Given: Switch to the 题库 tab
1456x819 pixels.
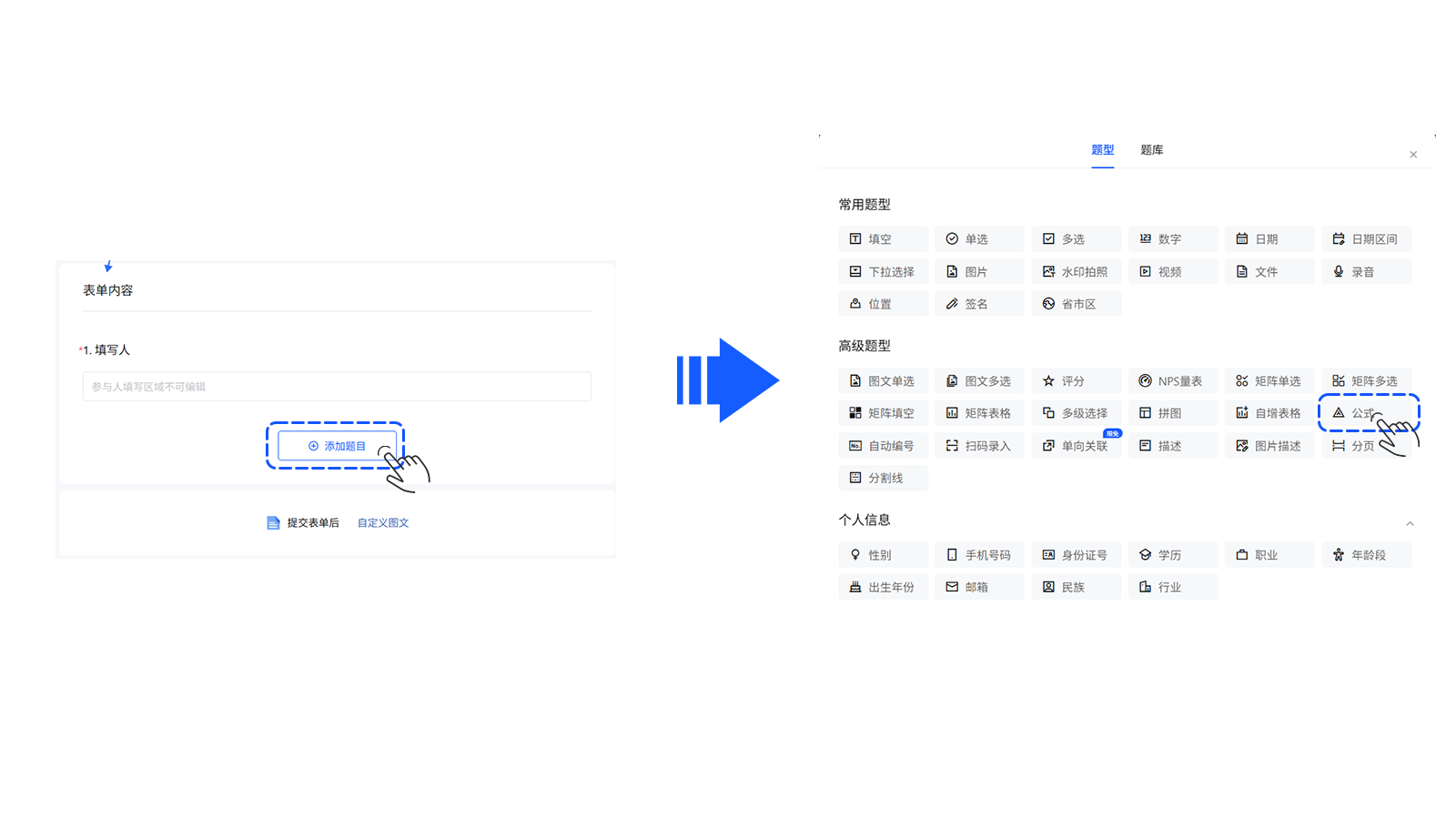Looking at the screenshot, I should (x=1152, y=149).
